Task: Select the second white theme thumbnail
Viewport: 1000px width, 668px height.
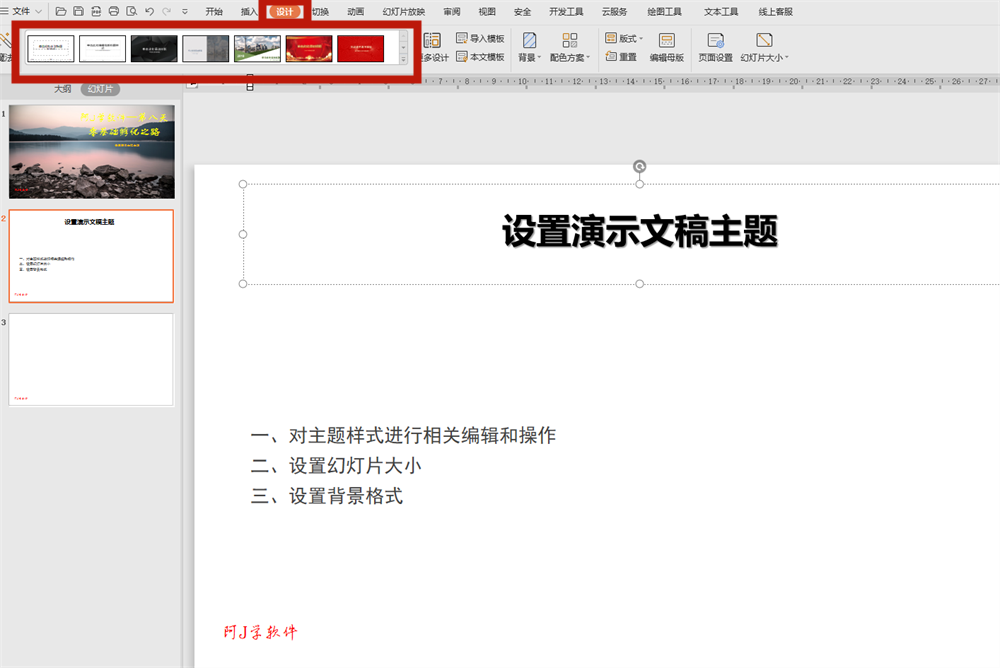Action: 103,48
